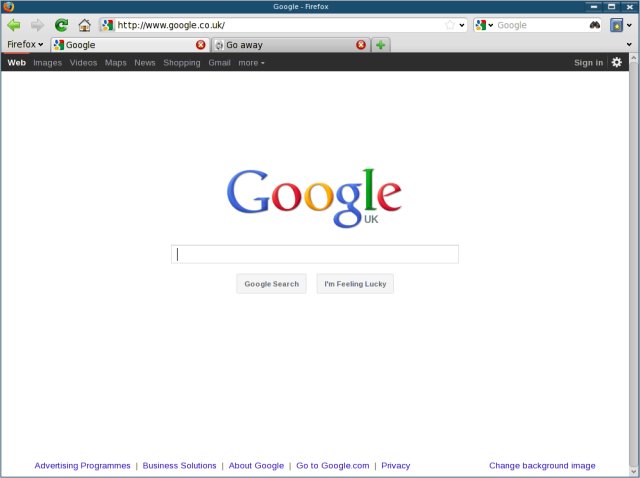Open Videos in the Google bar

(x=83, y=62)
